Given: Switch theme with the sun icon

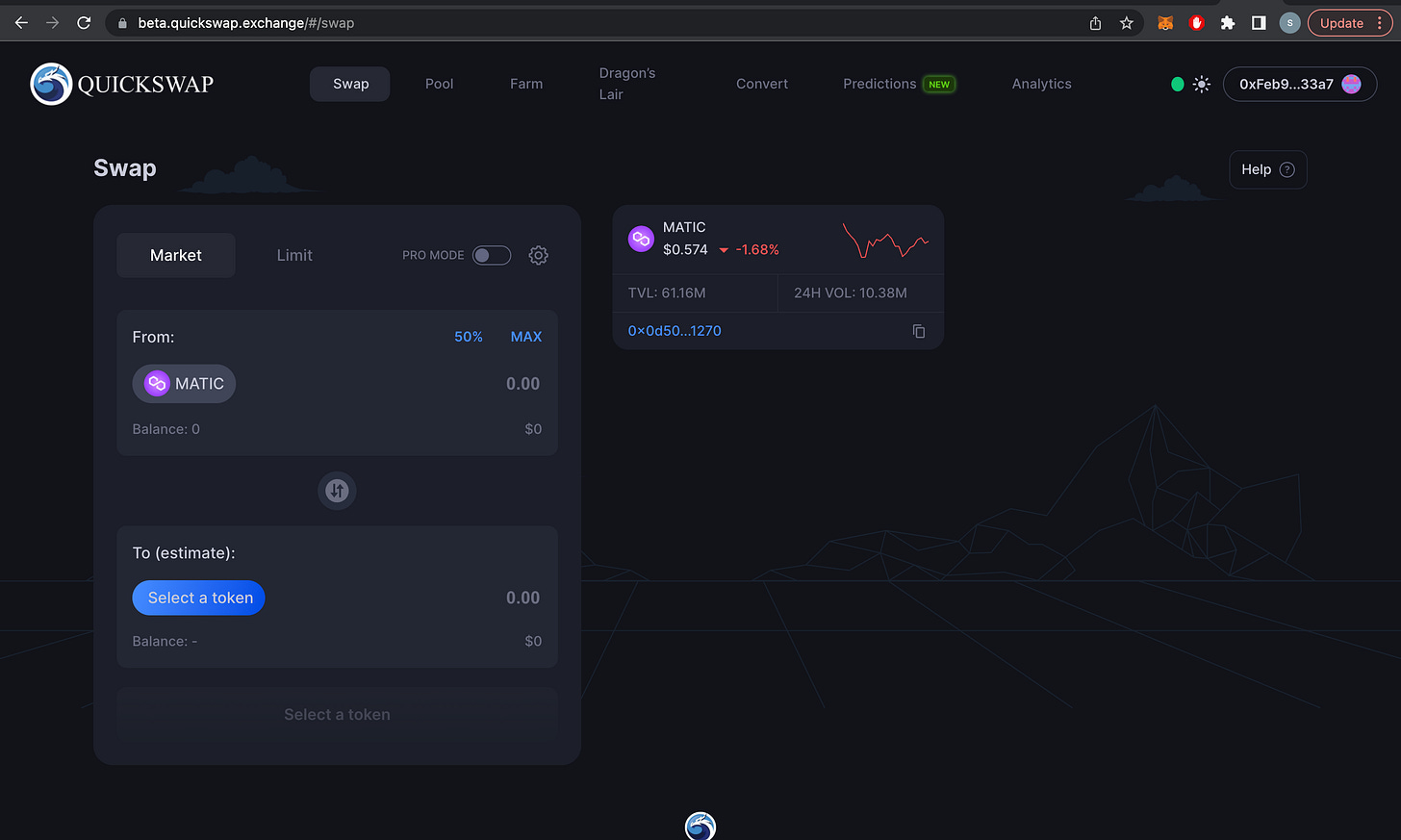Looking at the screenshot, I should (x=1202, y=84).
